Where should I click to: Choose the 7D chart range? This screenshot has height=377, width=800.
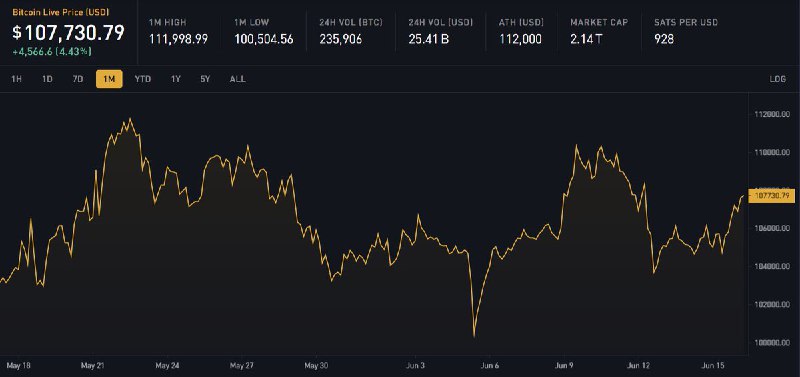(x=78, y=79)
